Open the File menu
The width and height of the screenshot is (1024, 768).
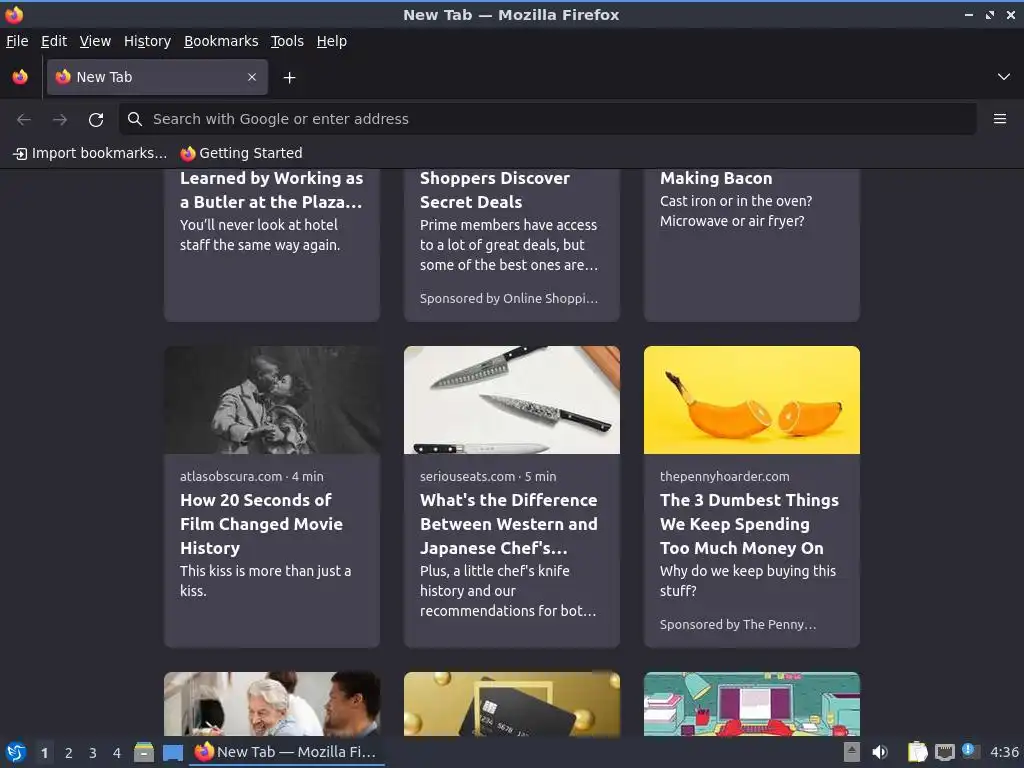(17, 41)
